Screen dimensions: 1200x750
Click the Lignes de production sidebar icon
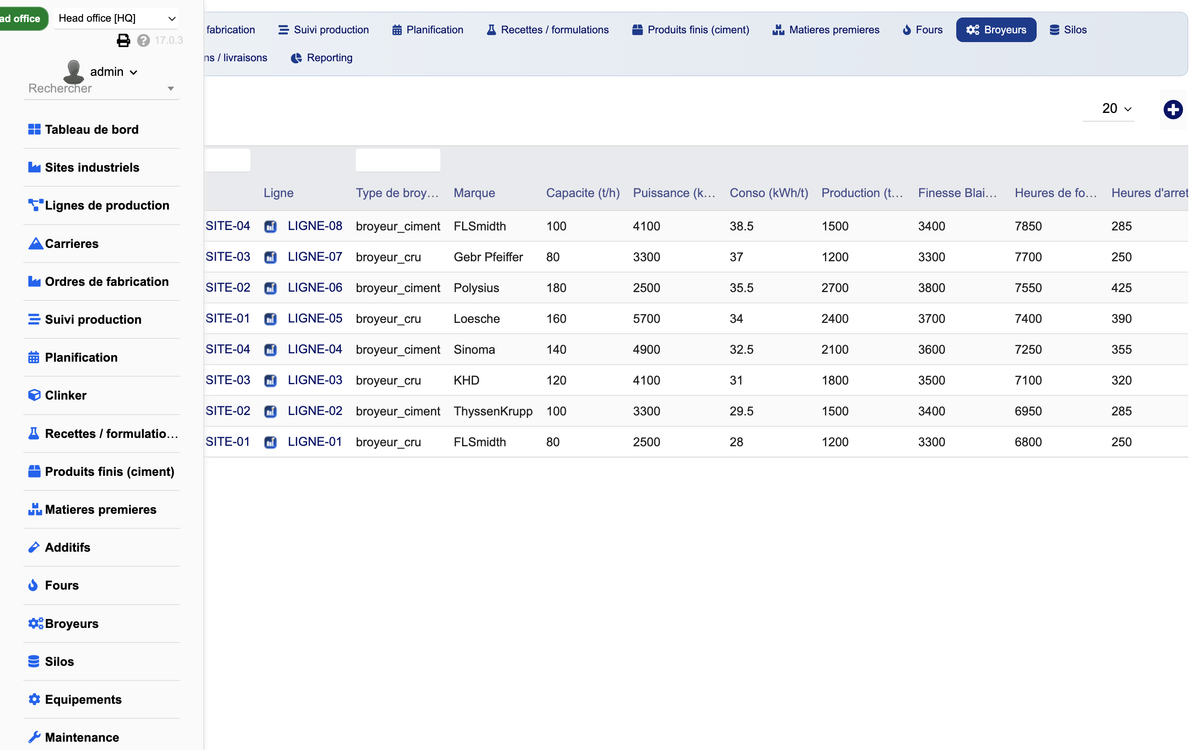pos(36,206)
